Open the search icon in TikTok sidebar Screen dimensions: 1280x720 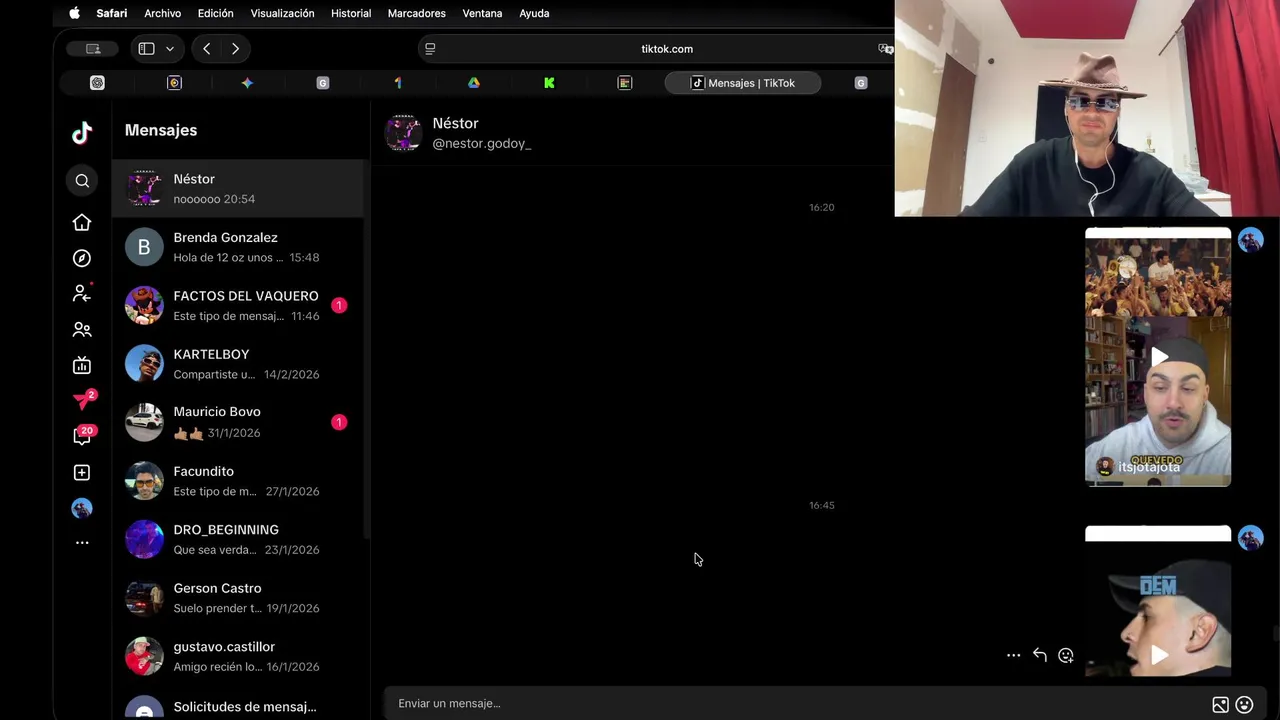click(82, 181)
